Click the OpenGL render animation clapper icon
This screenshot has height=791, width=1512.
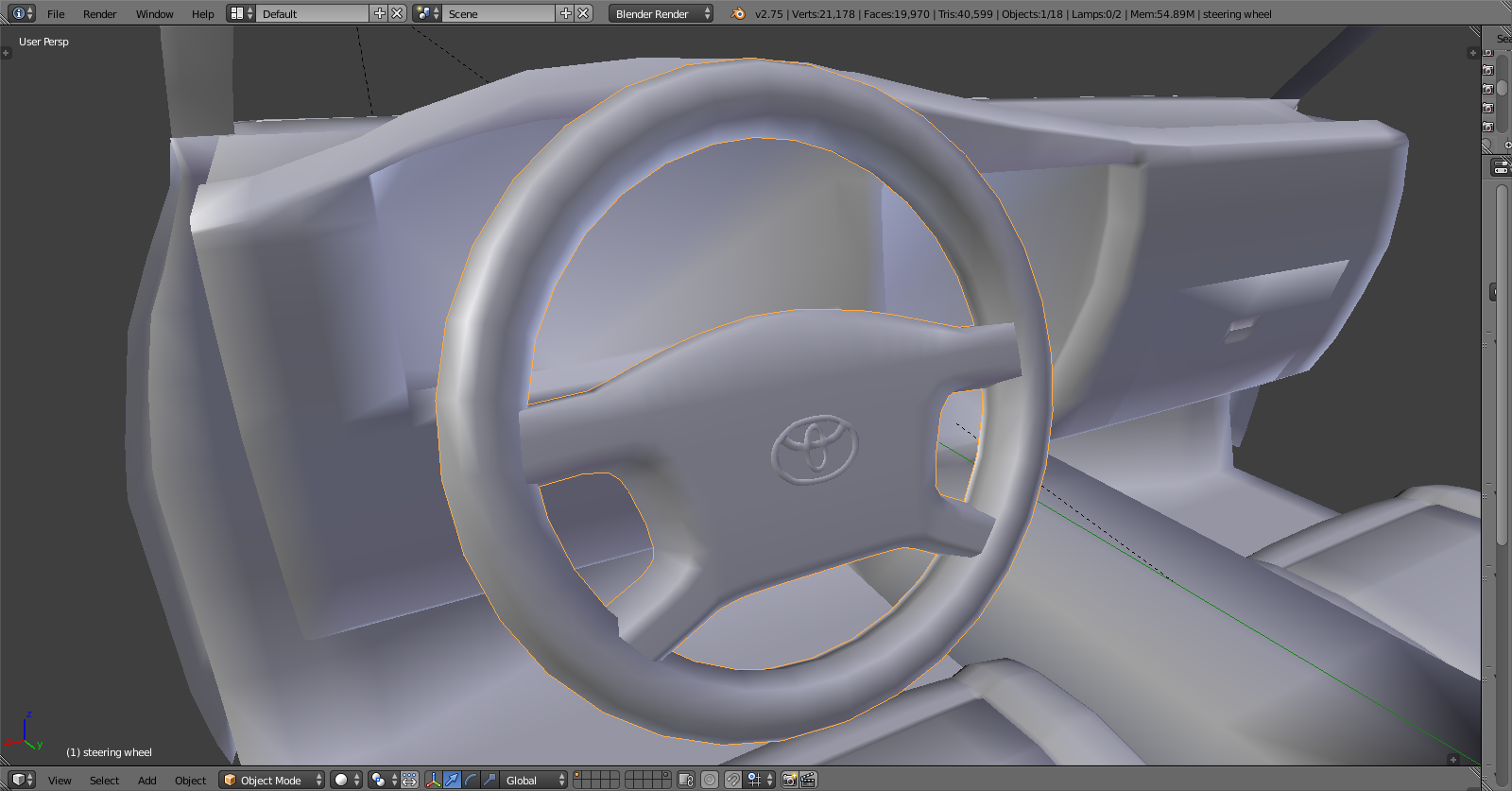[x=808, y=780]
